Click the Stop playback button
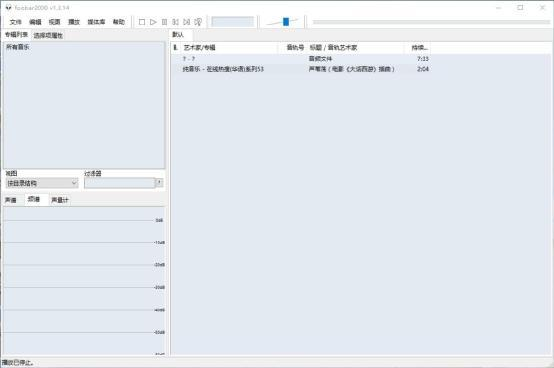The image size is (554, 368). point(142,22)
